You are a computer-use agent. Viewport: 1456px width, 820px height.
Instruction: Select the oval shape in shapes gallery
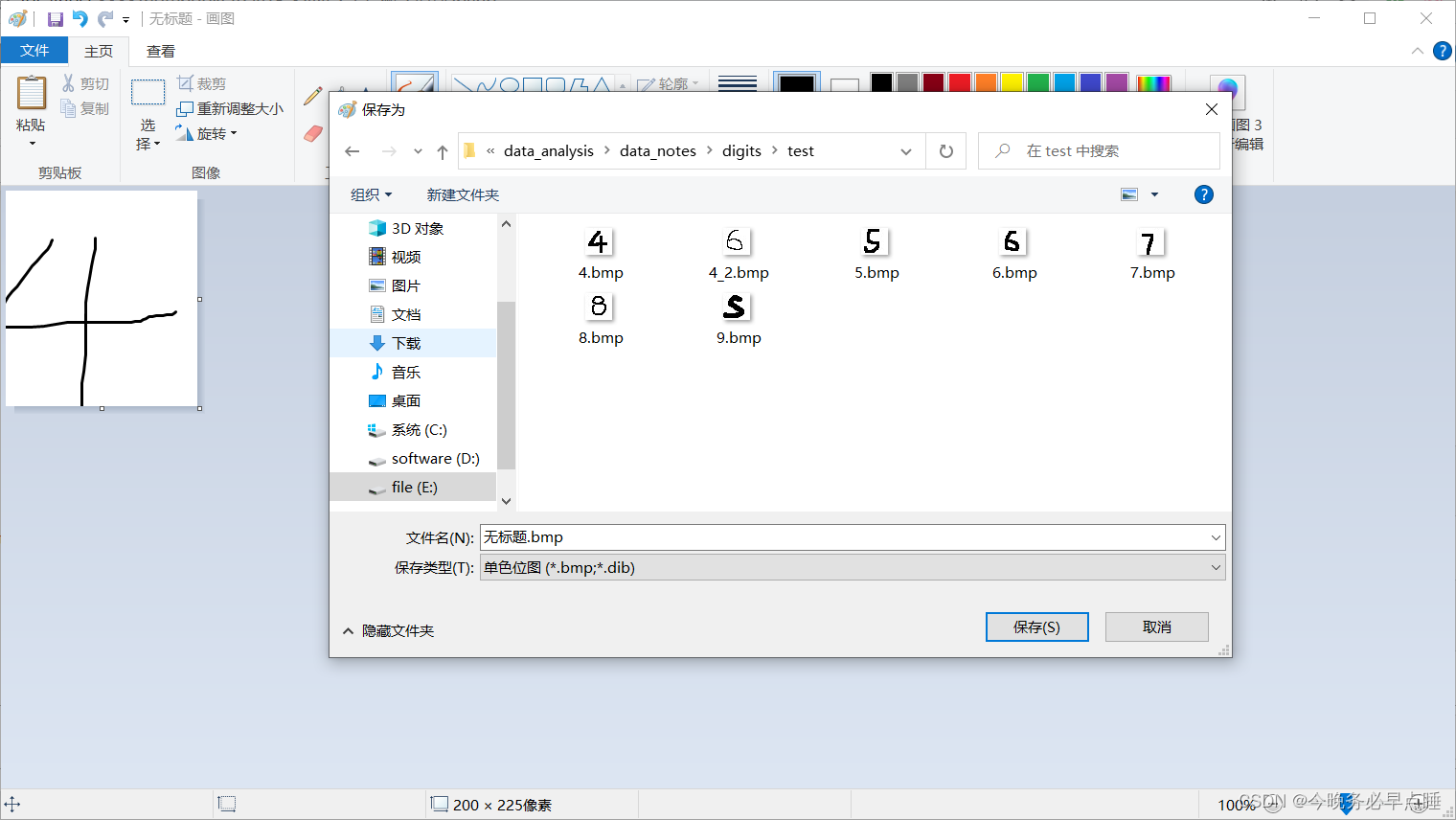pos(510,85)
